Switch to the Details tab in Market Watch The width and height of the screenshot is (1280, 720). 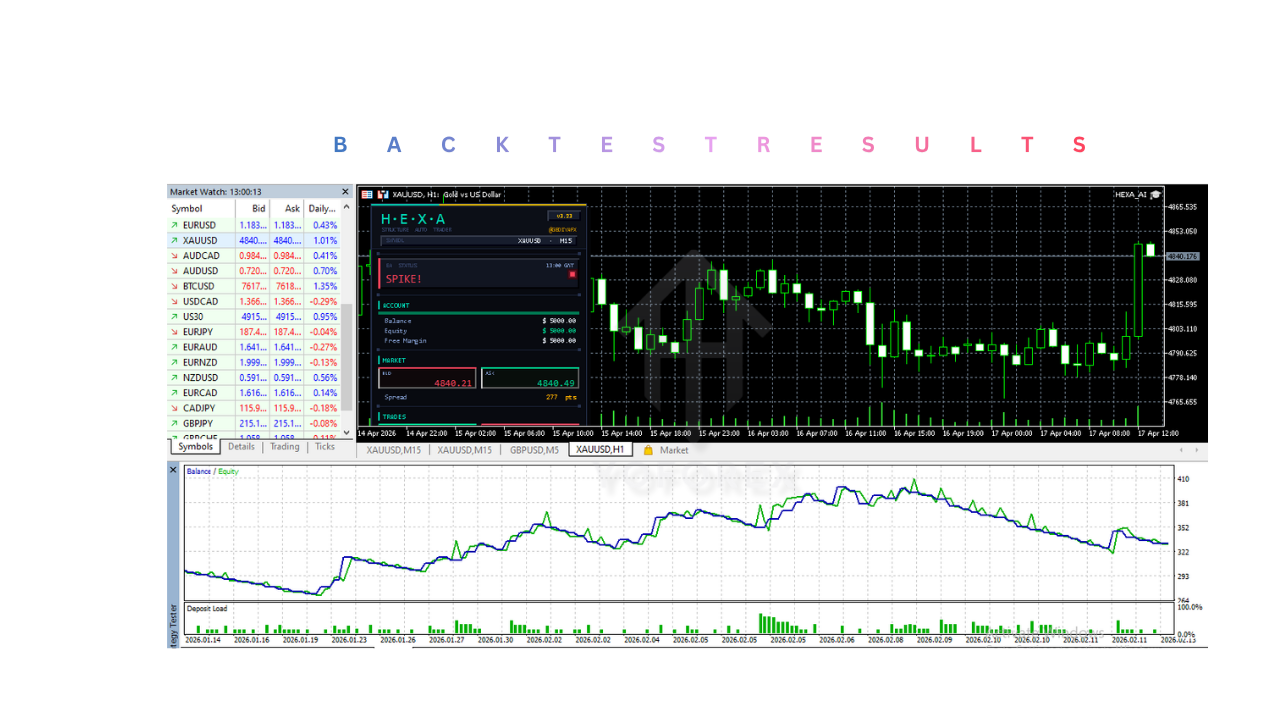pos(241,446)
